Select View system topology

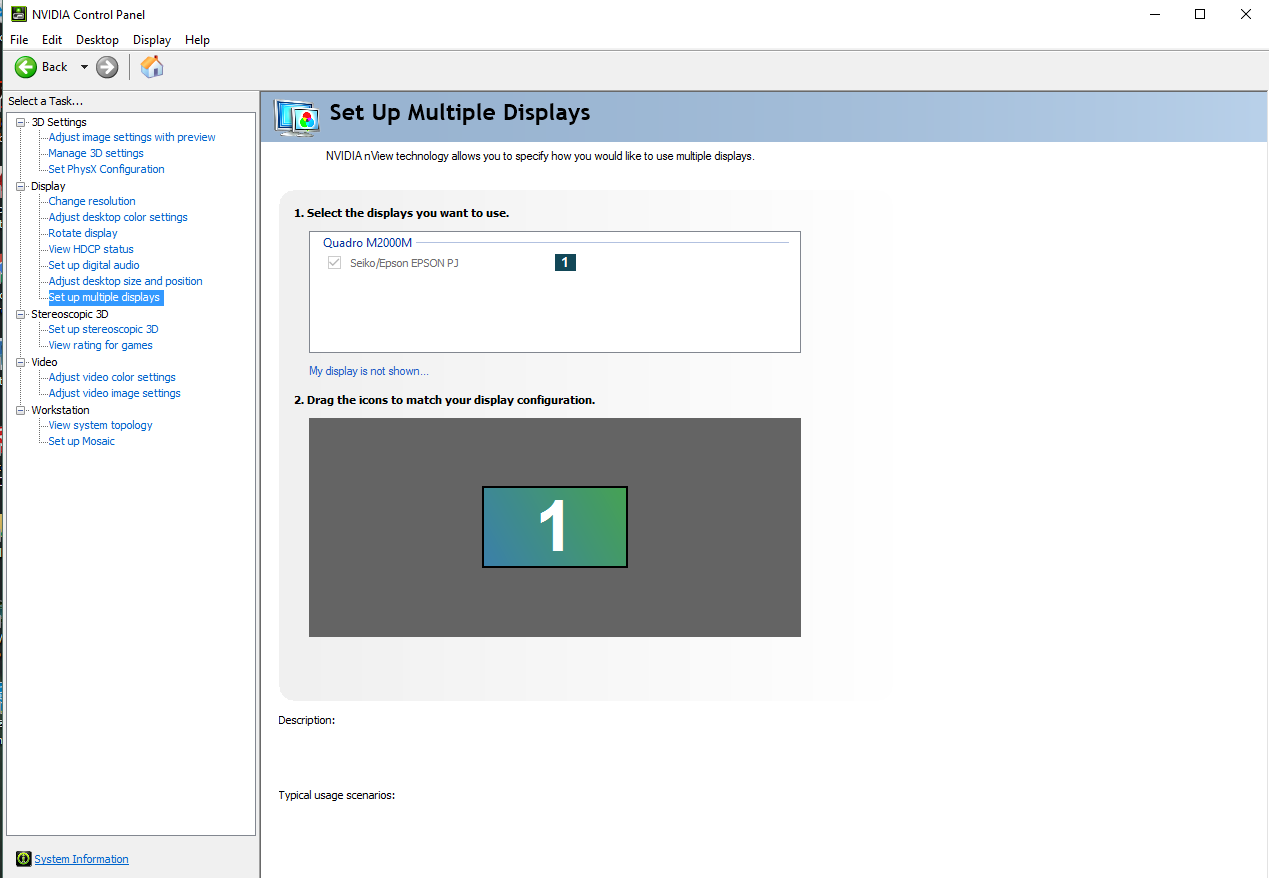(100, 425)
